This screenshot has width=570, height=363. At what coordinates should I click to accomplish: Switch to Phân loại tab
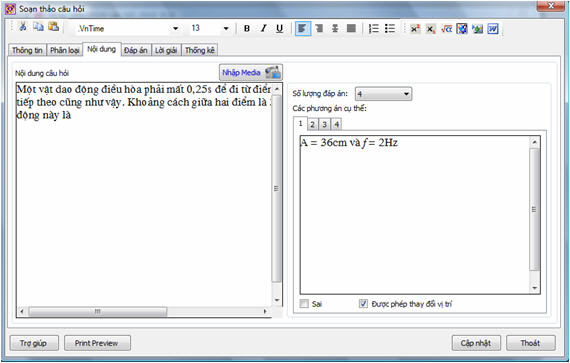coord(65,50)
